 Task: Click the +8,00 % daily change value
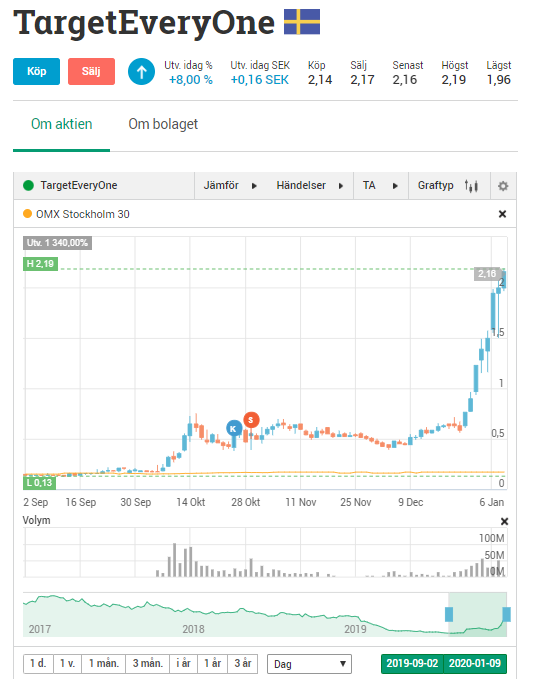(191, 80)
